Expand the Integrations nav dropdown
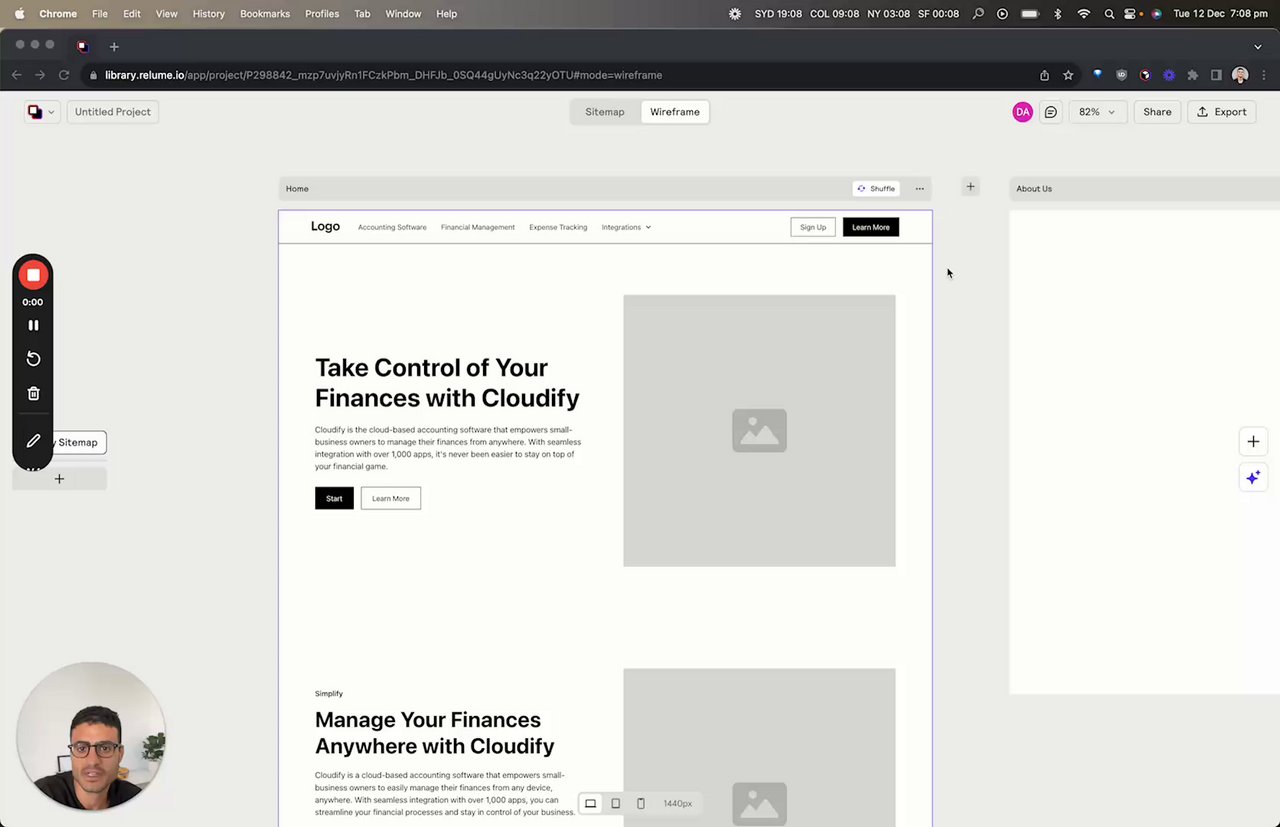Image resolution: width=1280 pixels, height=827 pixels. (x=626, y=227)
